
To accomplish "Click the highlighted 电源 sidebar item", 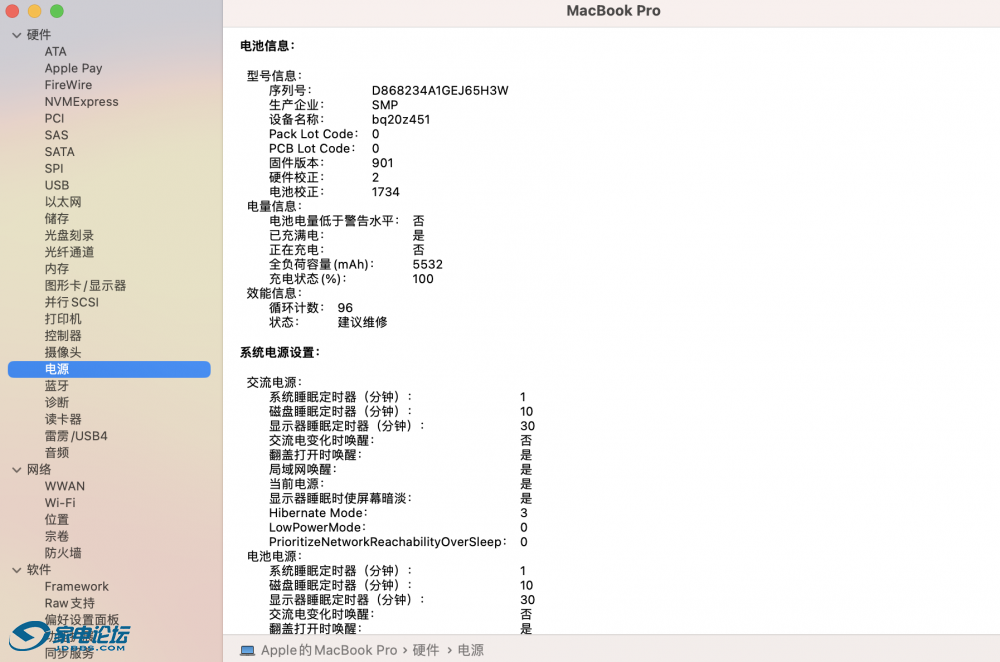I will 109,369.
